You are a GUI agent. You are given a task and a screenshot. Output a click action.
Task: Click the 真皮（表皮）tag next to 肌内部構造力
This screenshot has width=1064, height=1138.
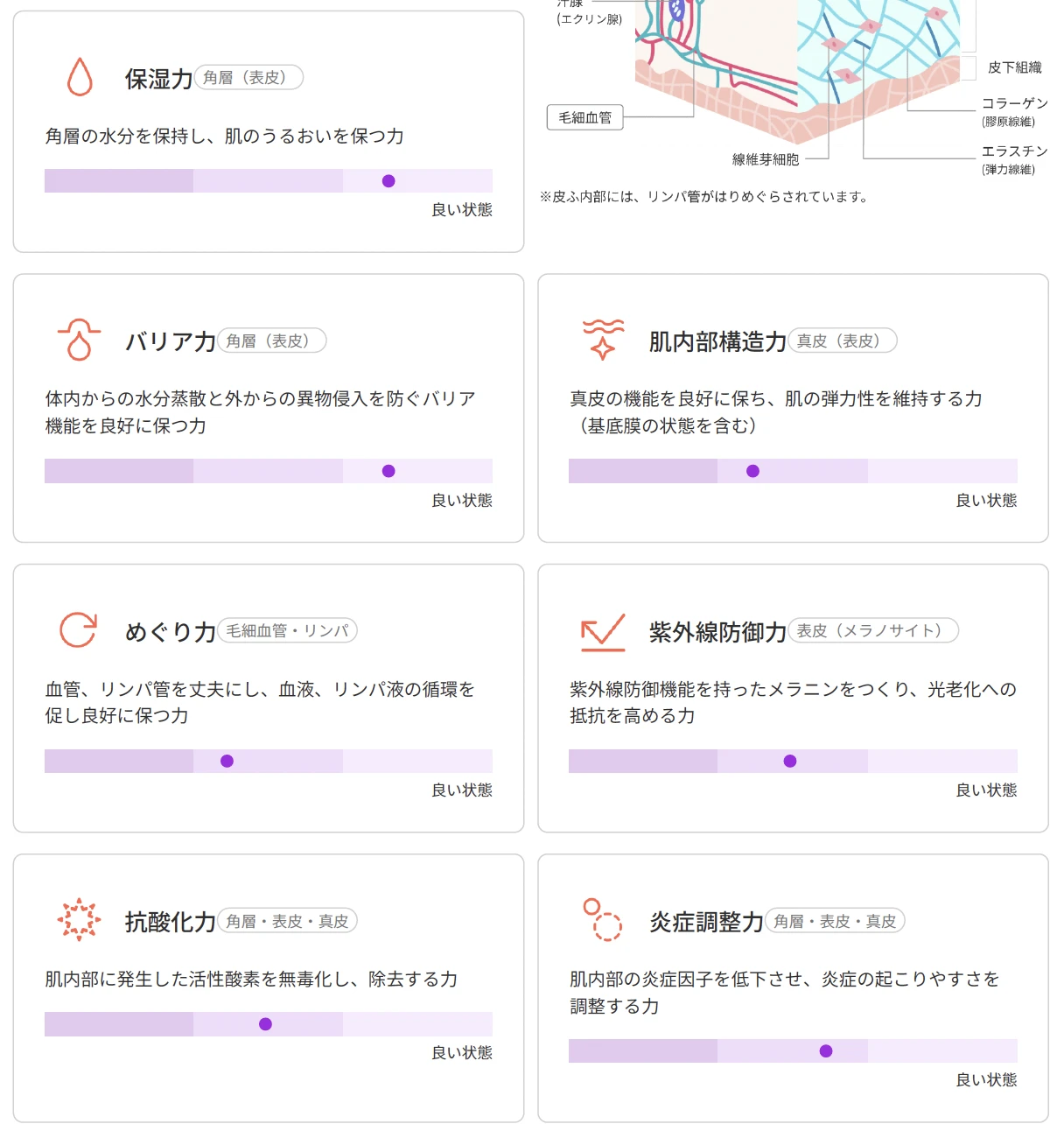click(842, 341)
